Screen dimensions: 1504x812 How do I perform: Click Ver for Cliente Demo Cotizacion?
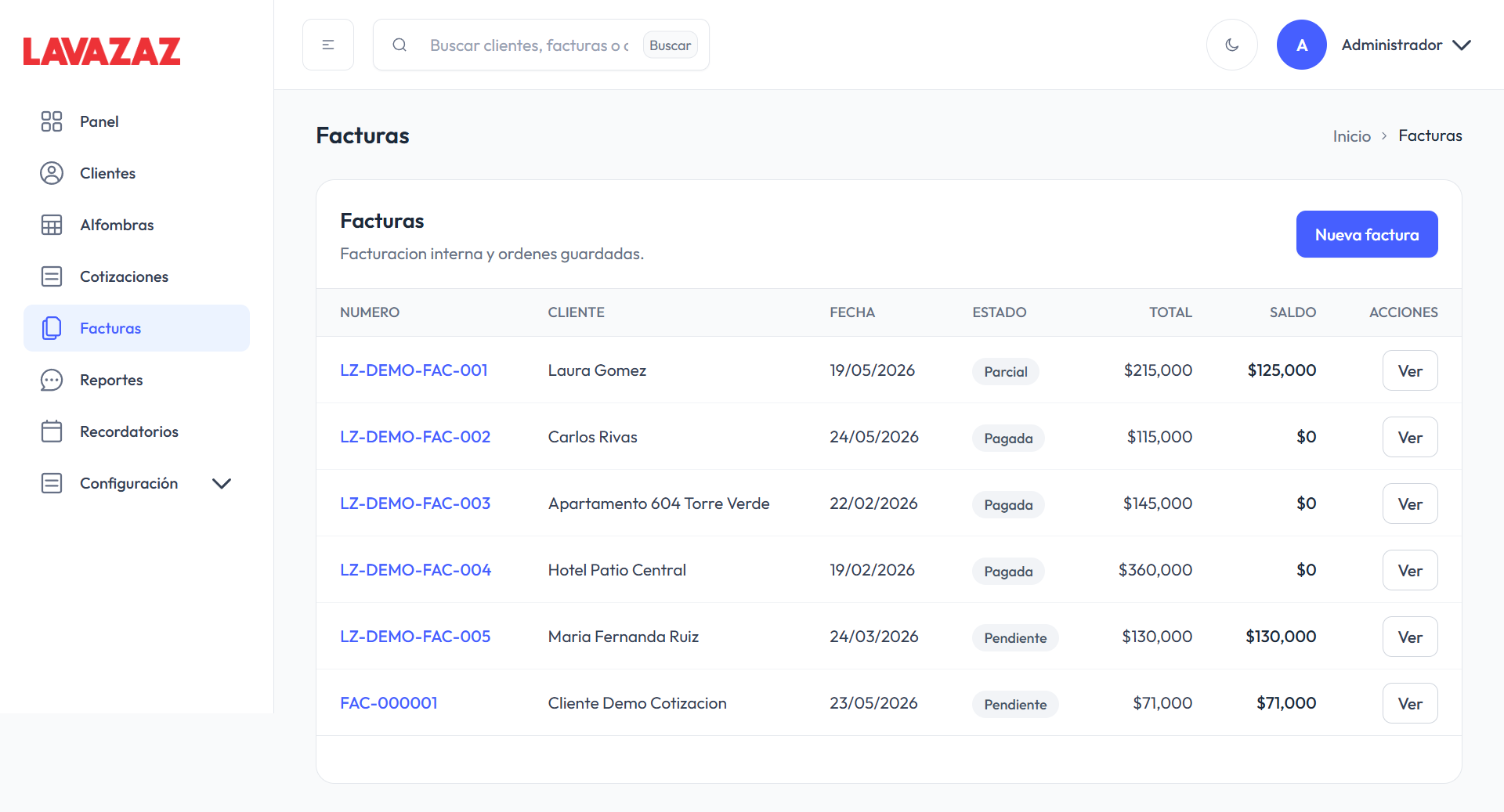pyautogui.click(x=1410, y=703)
